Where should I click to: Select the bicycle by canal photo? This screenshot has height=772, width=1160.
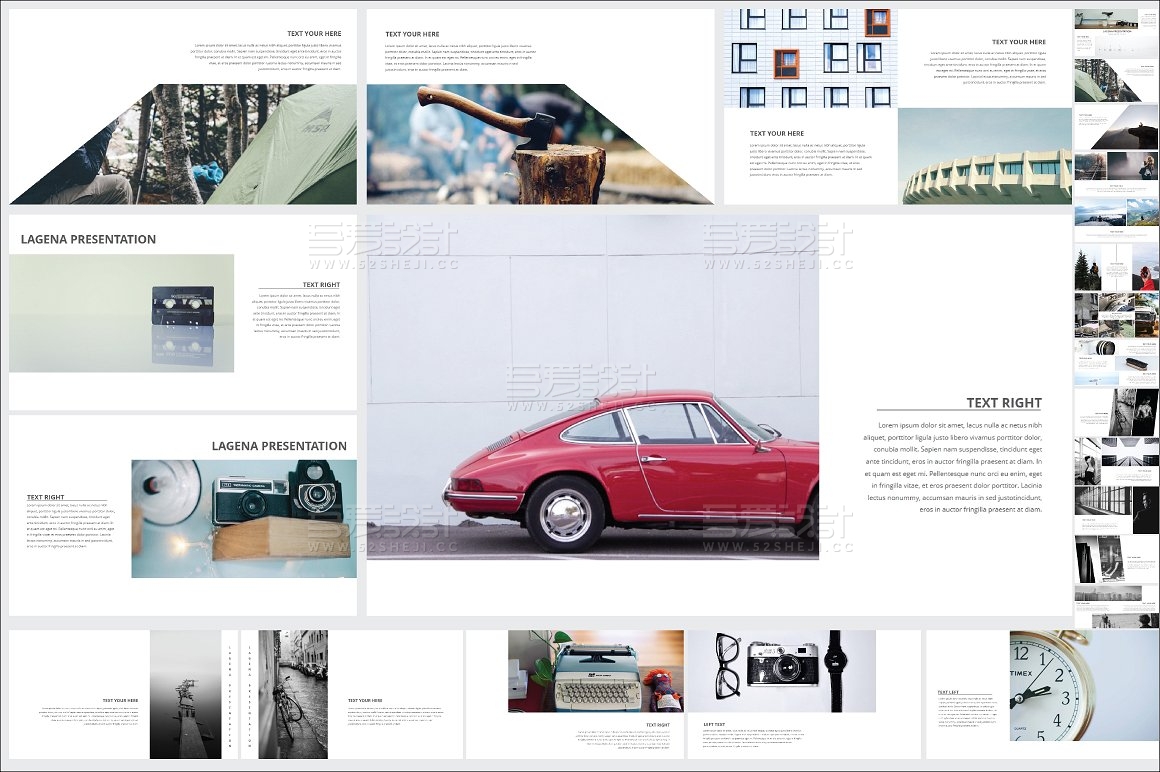292,694
